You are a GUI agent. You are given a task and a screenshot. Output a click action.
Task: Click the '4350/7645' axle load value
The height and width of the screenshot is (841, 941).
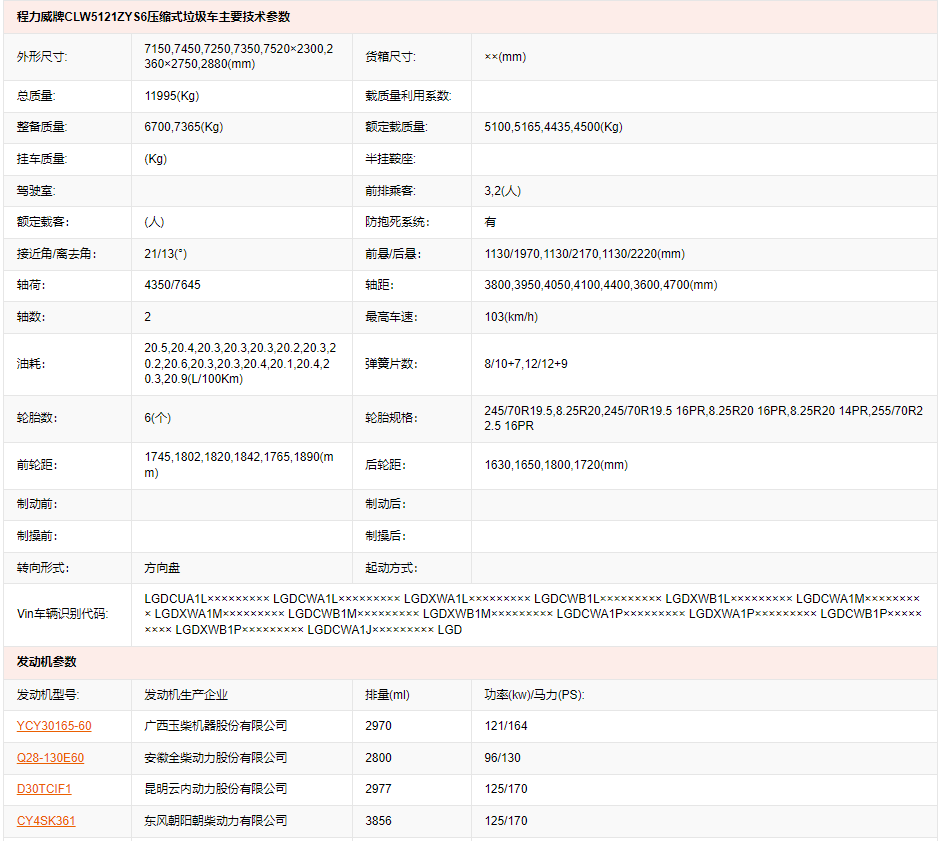point(172,285)
